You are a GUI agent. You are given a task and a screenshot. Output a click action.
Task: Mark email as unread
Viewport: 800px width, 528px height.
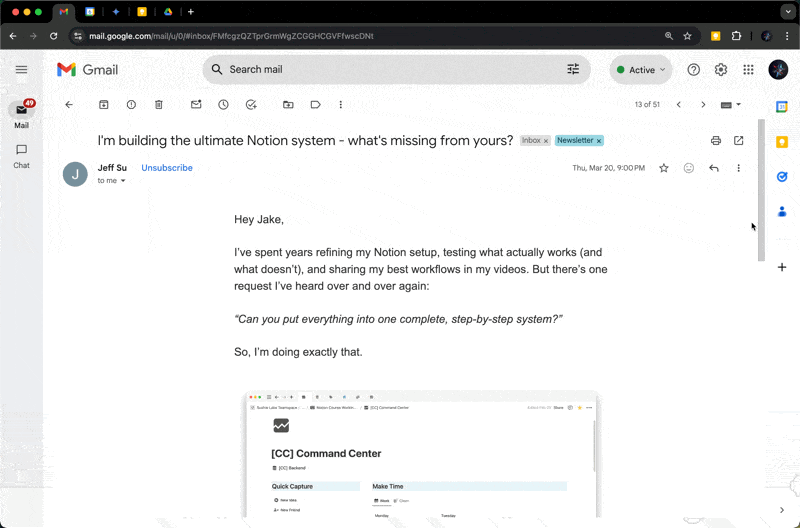tap(196, 105)
